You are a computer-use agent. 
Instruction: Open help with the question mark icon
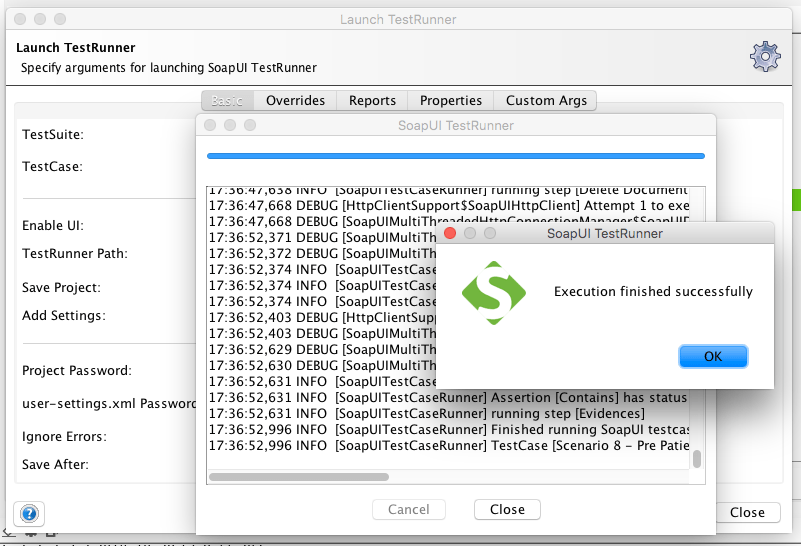29,513
